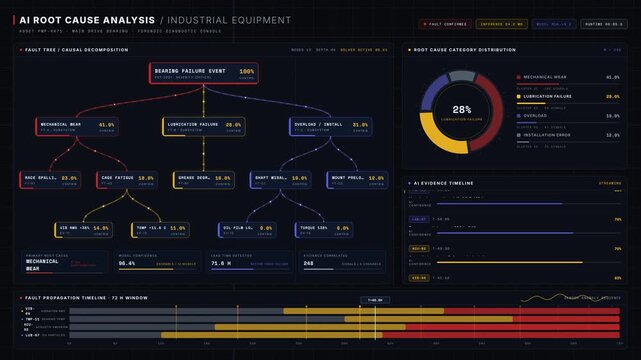
Task: Select the VIB-04 row label in propagation timeline
Action: pos(29,311)
